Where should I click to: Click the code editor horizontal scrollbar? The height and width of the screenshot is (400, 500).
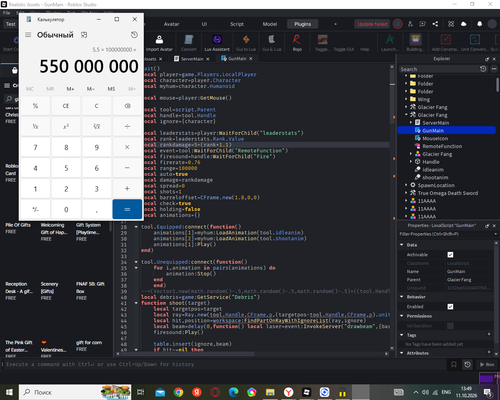[x=187, y=354]
